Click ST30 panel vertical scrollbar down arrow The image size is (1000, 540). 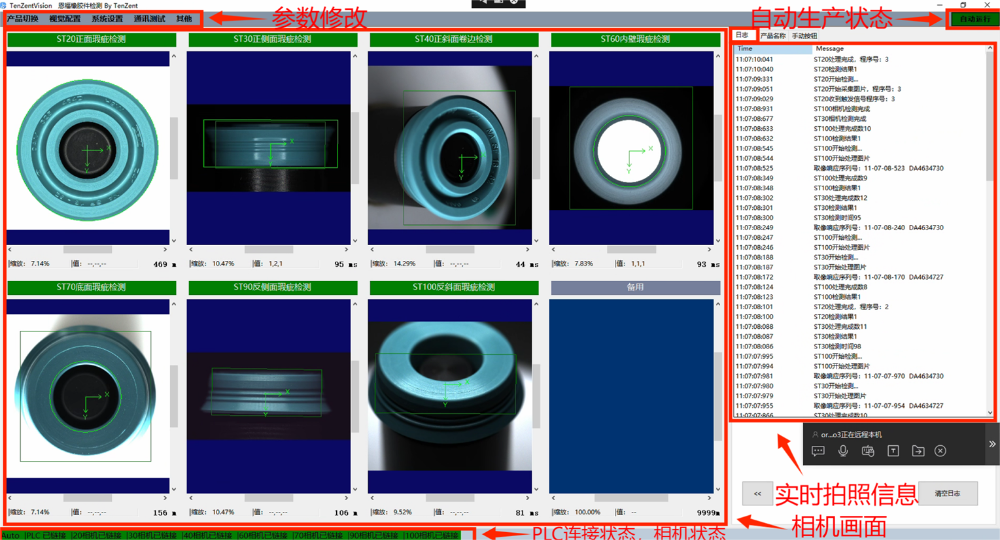(x=355, y=241)
